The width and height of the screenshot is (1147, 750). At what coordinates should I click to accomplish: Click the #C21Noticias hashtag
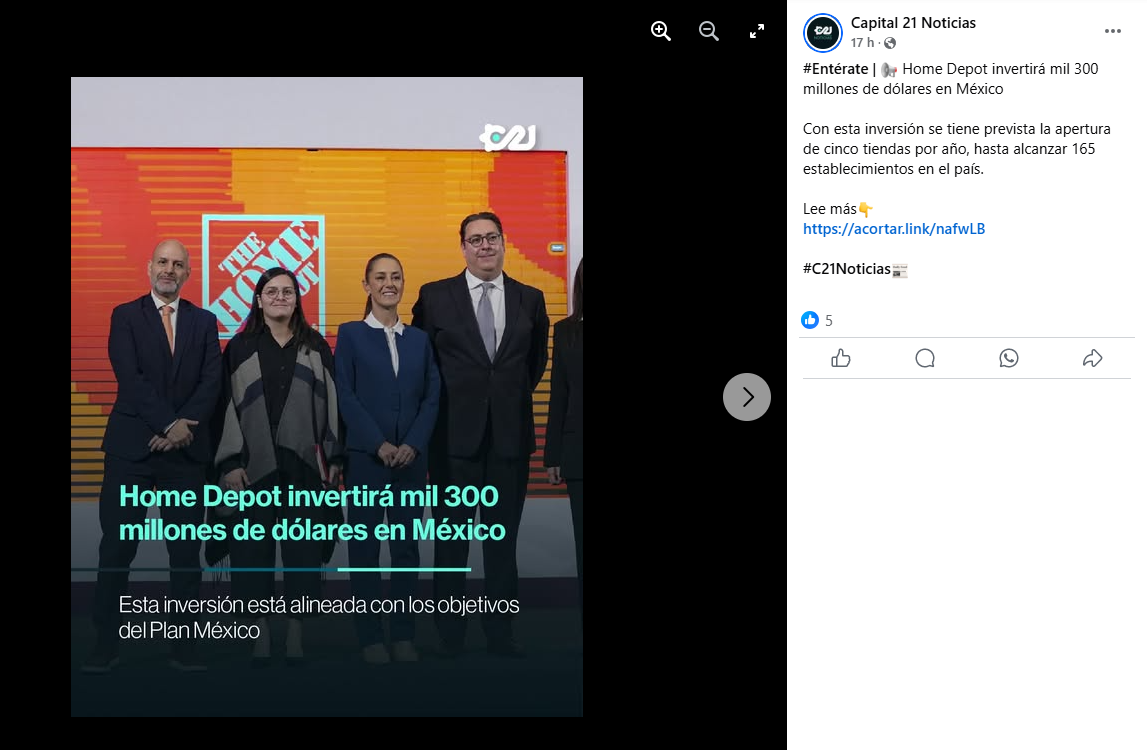(x=846, y=269)
